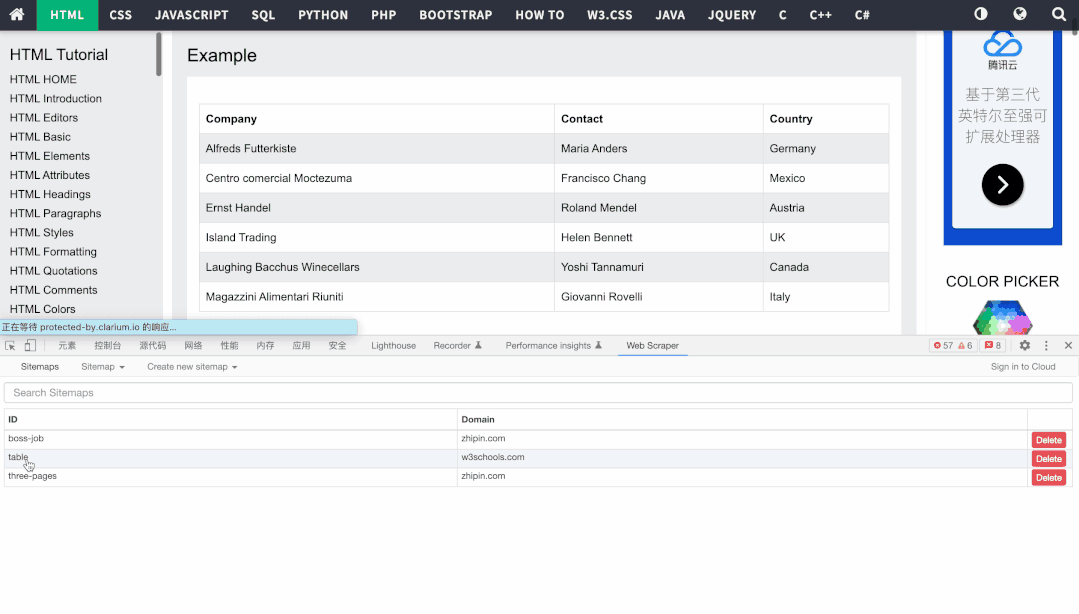Click the issues count badge
Image resolution: width=1079 pixels, height=614 pixels.
click(992, 346)
